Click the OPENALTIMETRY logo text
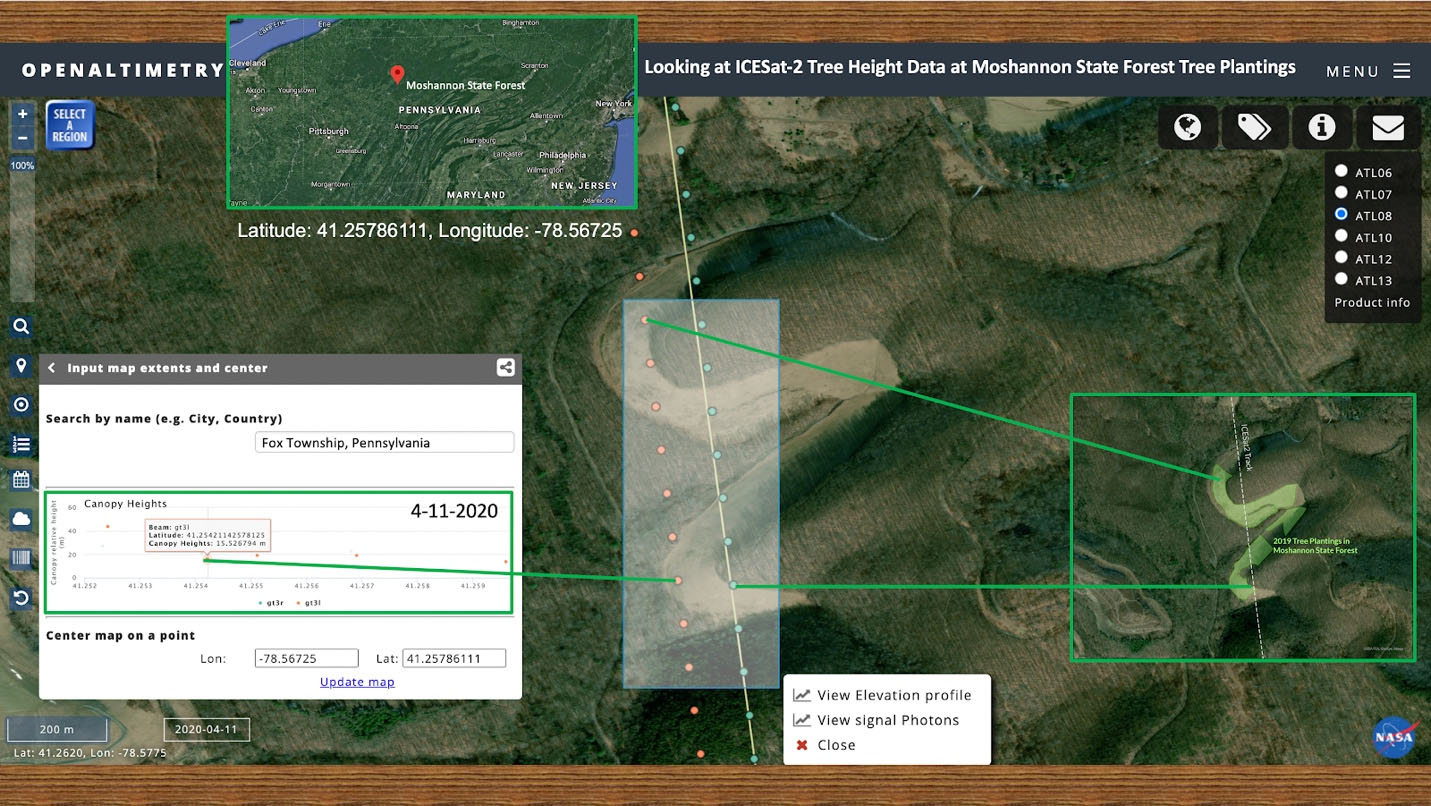This screenshot has height=806, width=1431. (x=123, y=70)
